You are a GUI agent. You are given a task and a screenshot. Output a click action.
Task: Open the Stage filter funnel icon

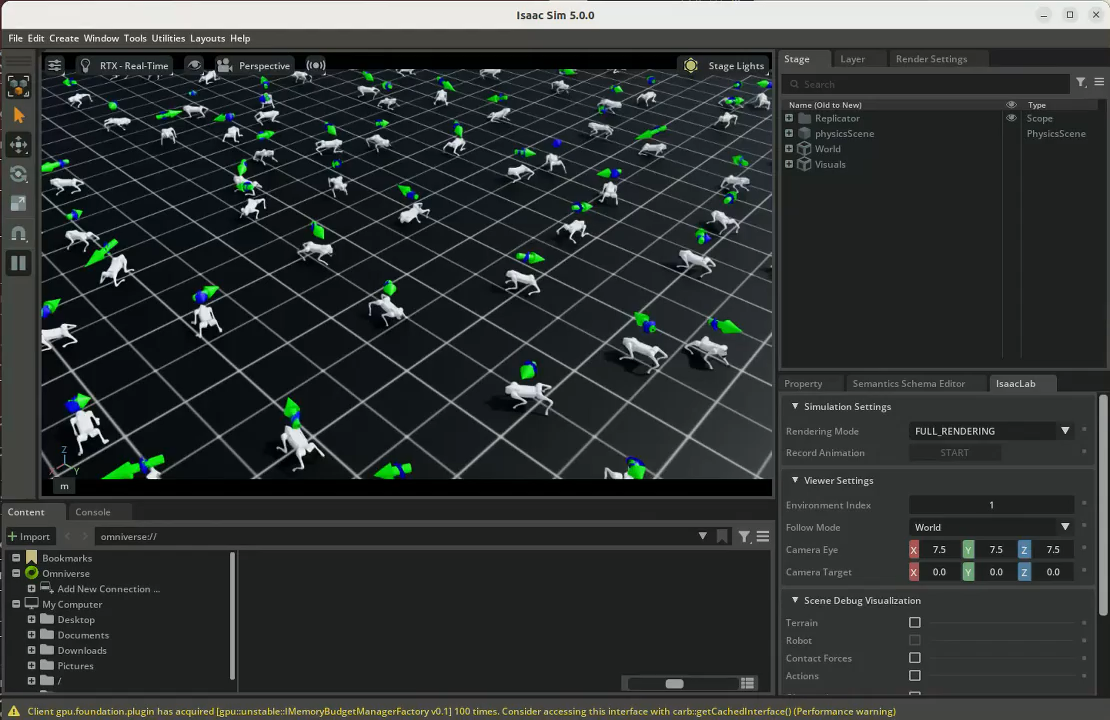(1081, 83)
